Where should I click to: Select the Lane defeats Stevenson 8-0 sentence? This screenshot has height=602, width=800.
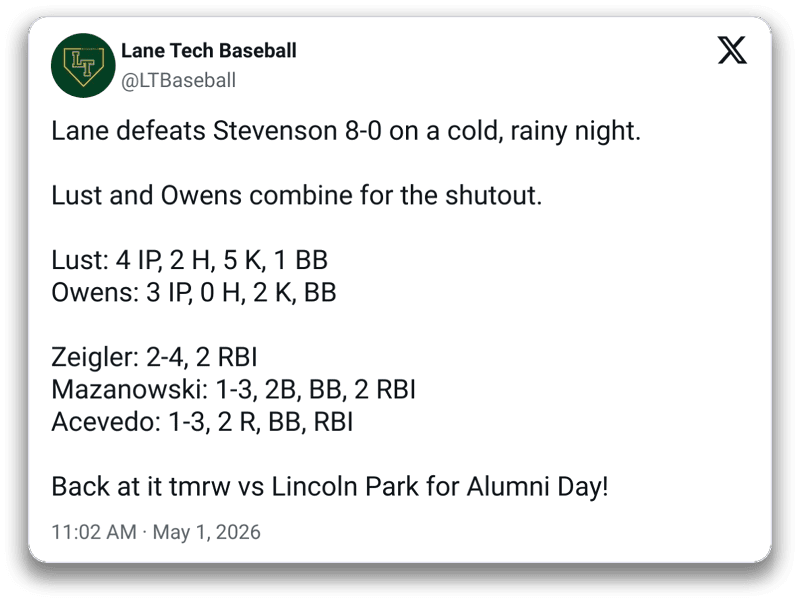346,131
